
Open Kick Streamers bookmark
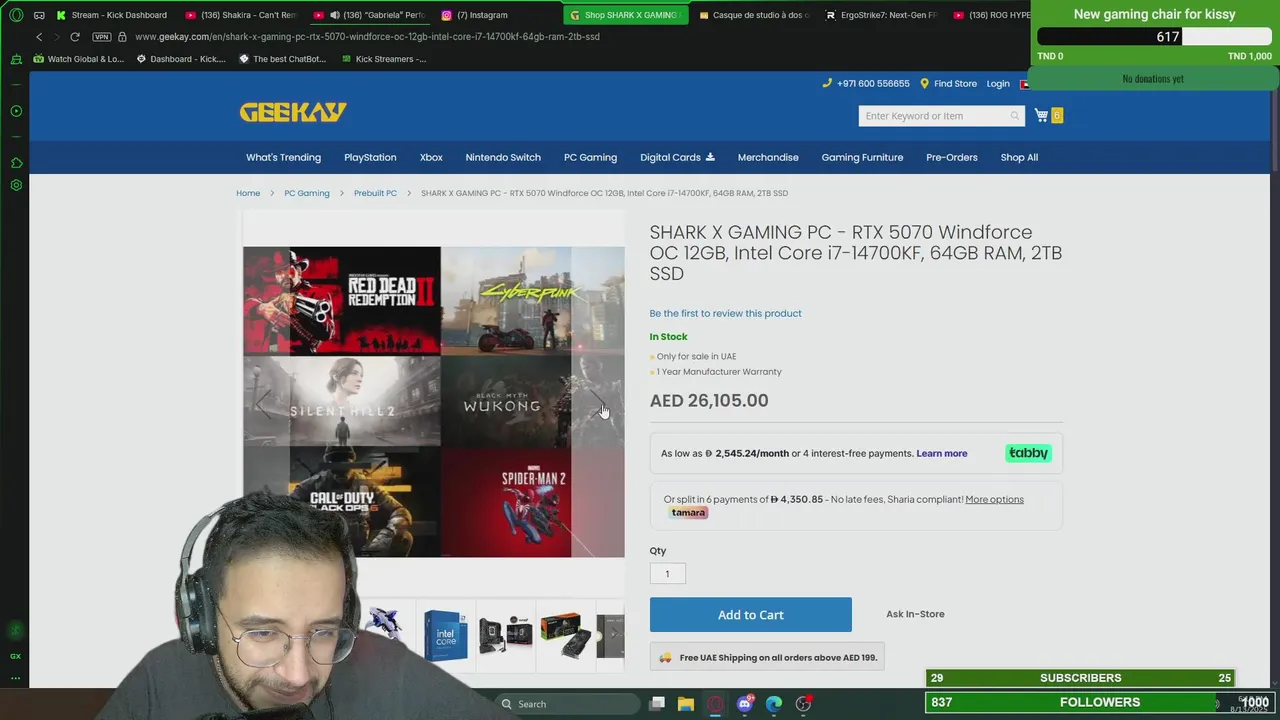[383, 59]
